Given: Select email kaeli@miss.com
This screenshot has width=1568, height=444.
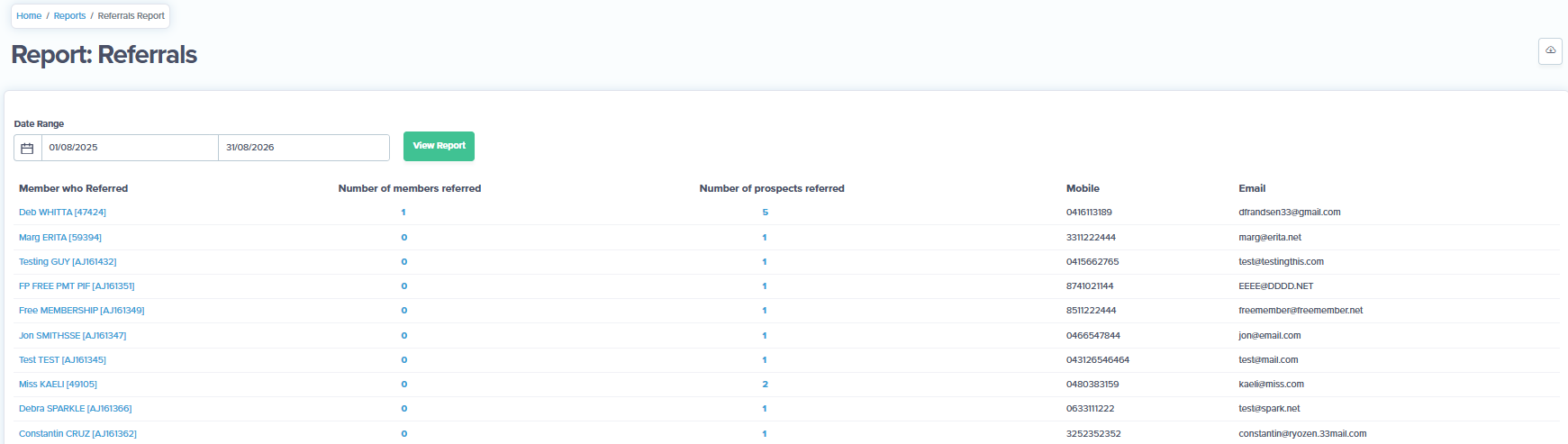Looking at the screenshot, I should pyautogui.click(x=1271, y=385).
